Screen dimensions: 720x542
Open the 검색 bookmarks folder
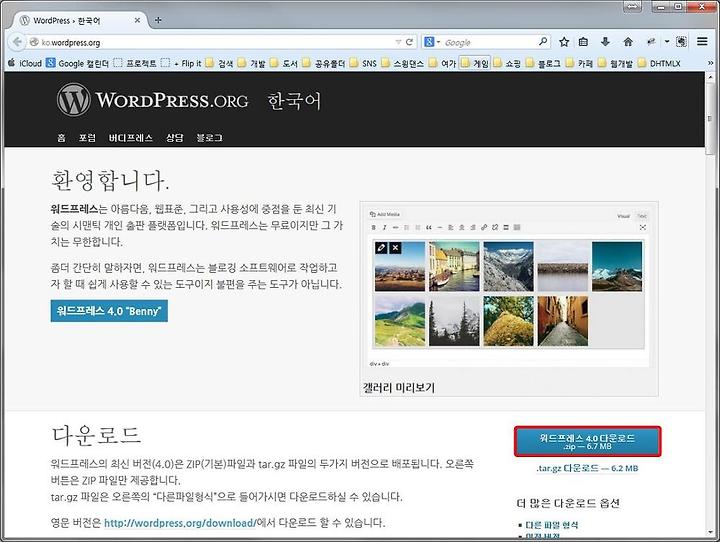click(x=219, y=63)
